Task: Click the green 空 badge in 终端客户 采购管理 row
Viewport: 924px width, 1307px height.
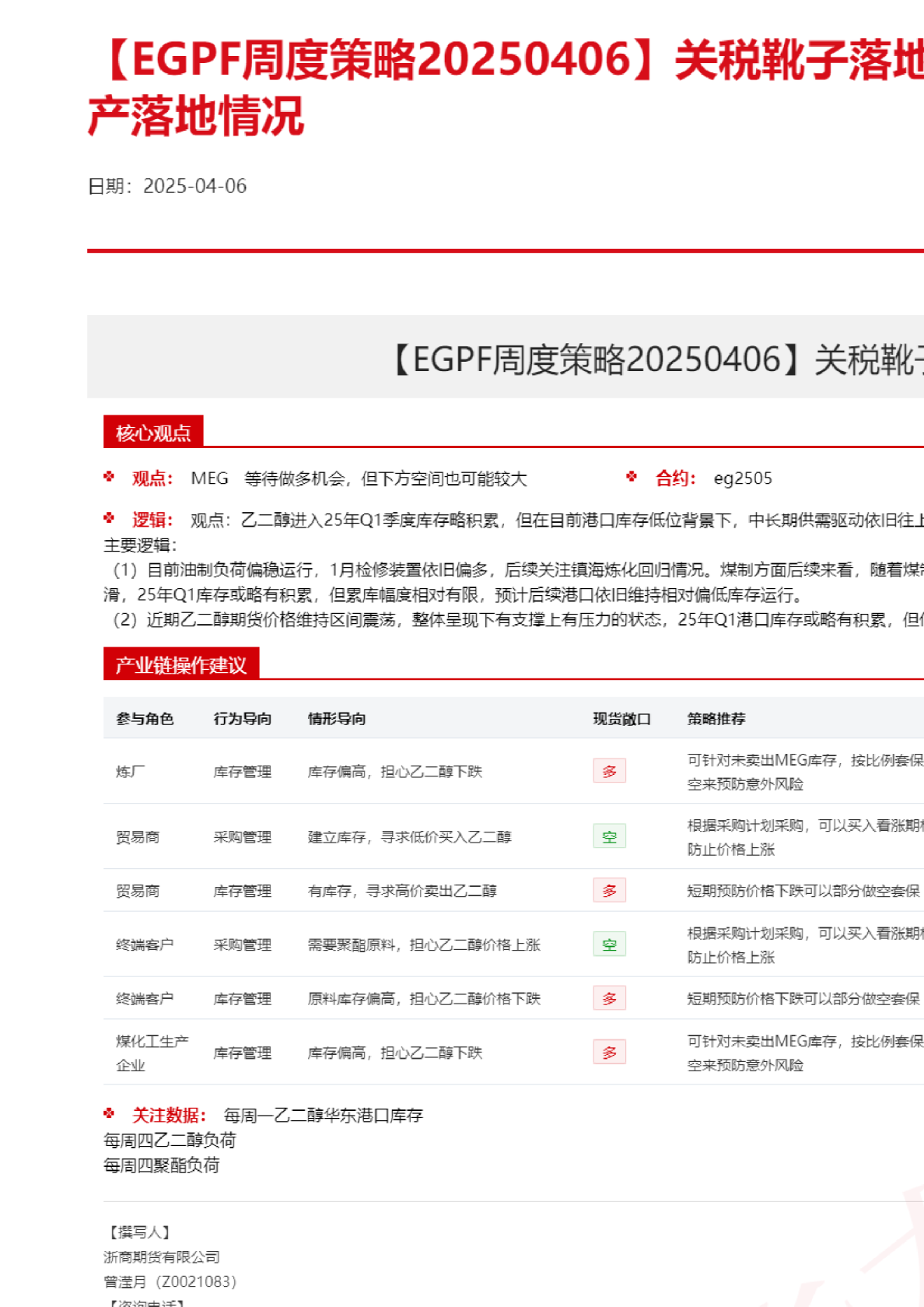Action: [x=609, y=944]
